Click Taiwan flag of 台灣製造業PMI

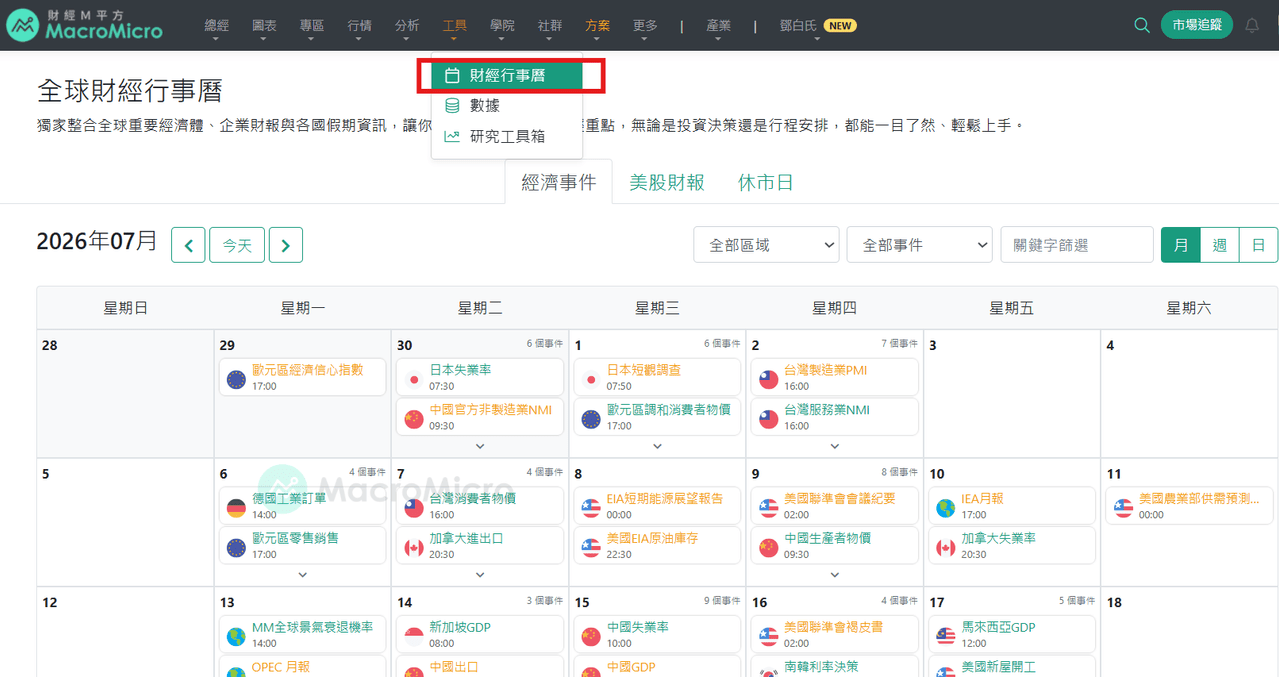pyautogui.click(x=768, y=380)
